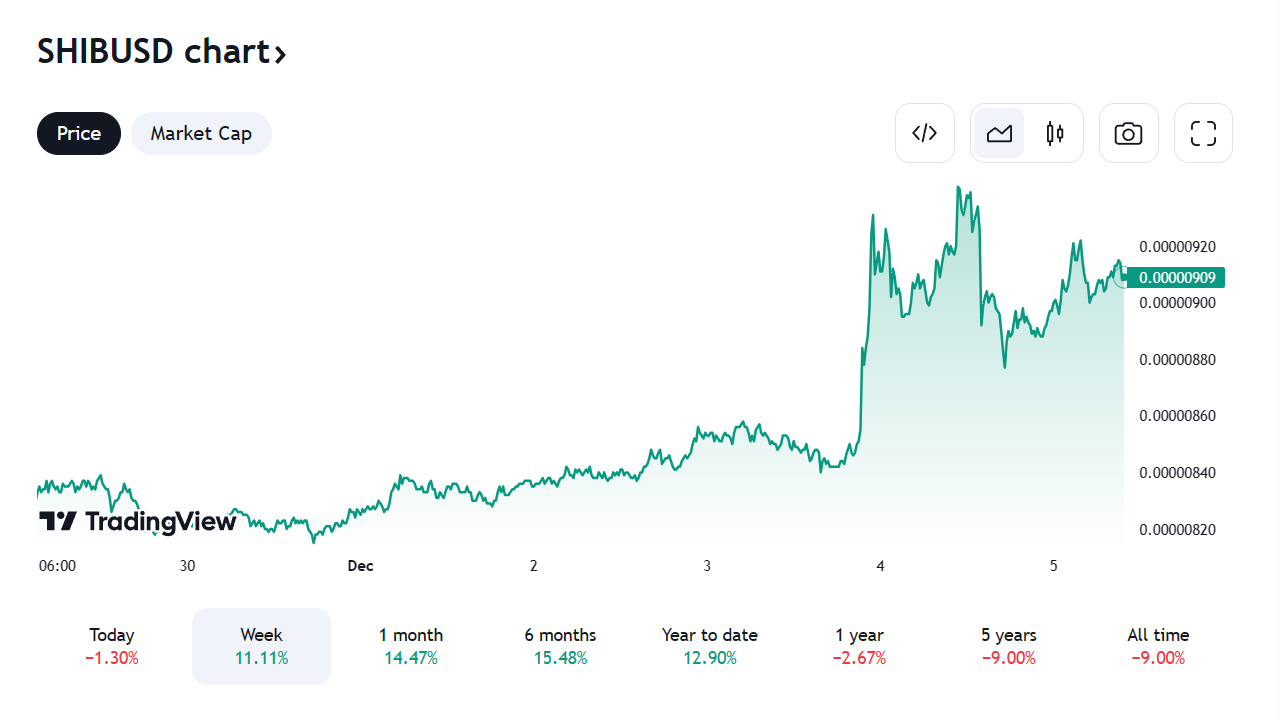Switch to area chart style
The image size is (1280, 720).
click(999, 133)
